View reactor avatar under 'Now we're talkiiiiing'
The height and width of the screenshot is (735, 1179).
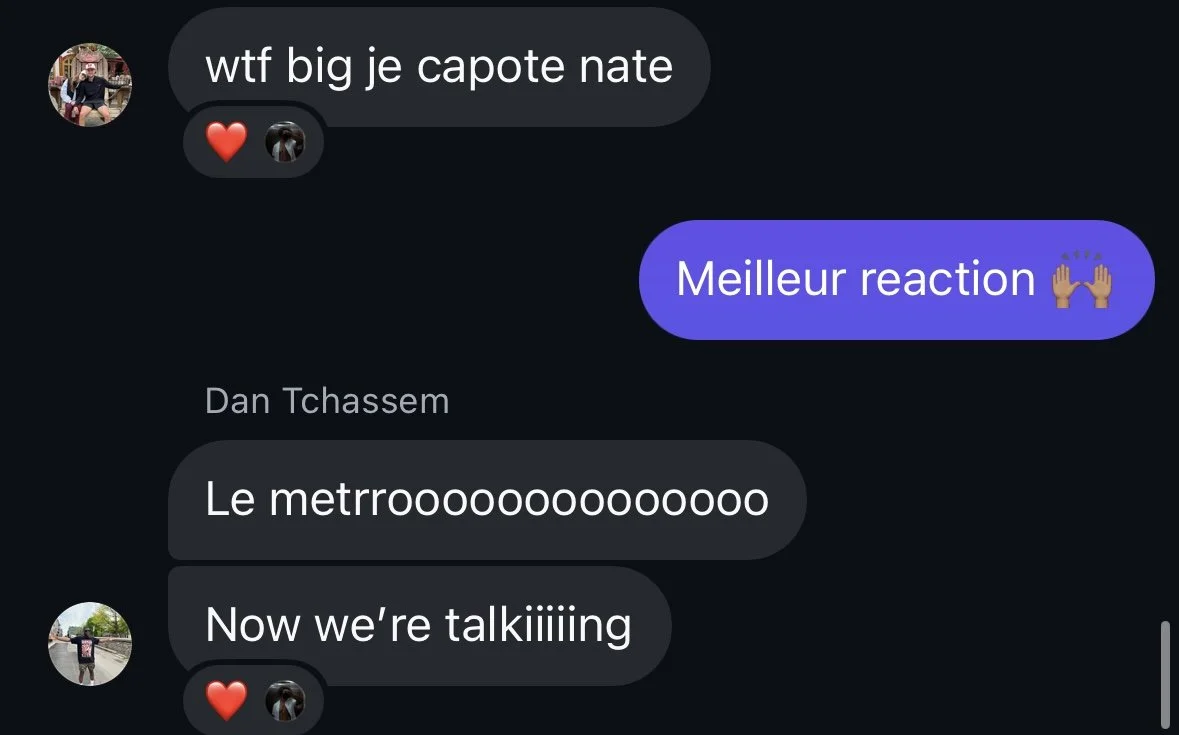coord(285,700)
